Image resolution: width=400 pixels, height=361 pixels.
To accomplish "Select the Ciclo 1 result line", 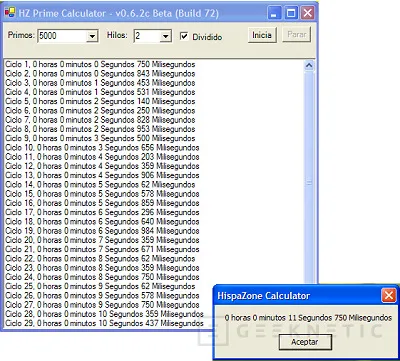I will (x=100, y=64).
